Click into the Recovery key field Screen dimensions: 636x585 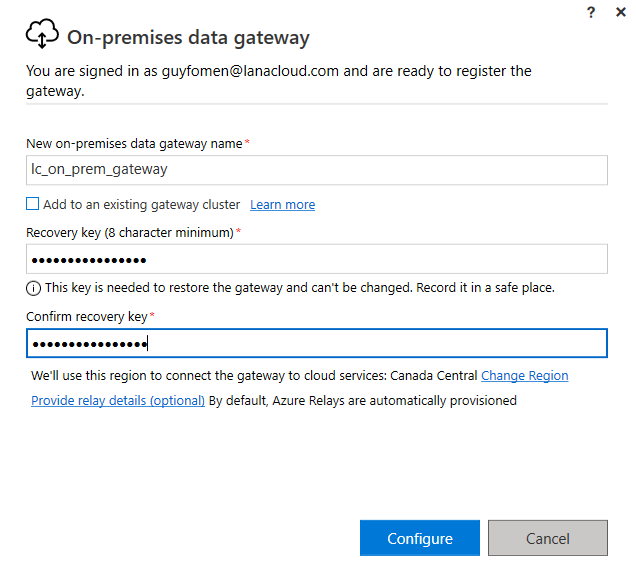[317, 259]
